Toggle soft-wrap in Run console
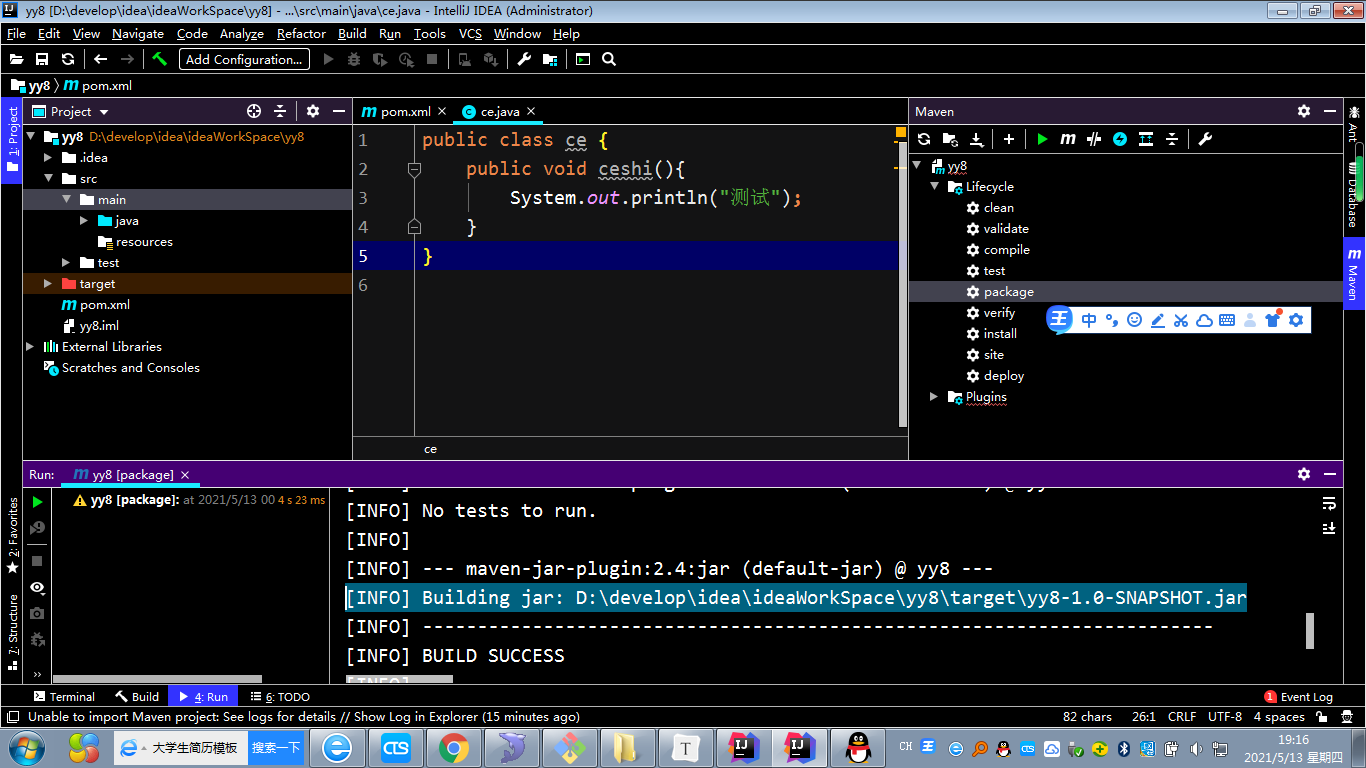Viewport: 1366px width, 768px height. click(1329, 502)
